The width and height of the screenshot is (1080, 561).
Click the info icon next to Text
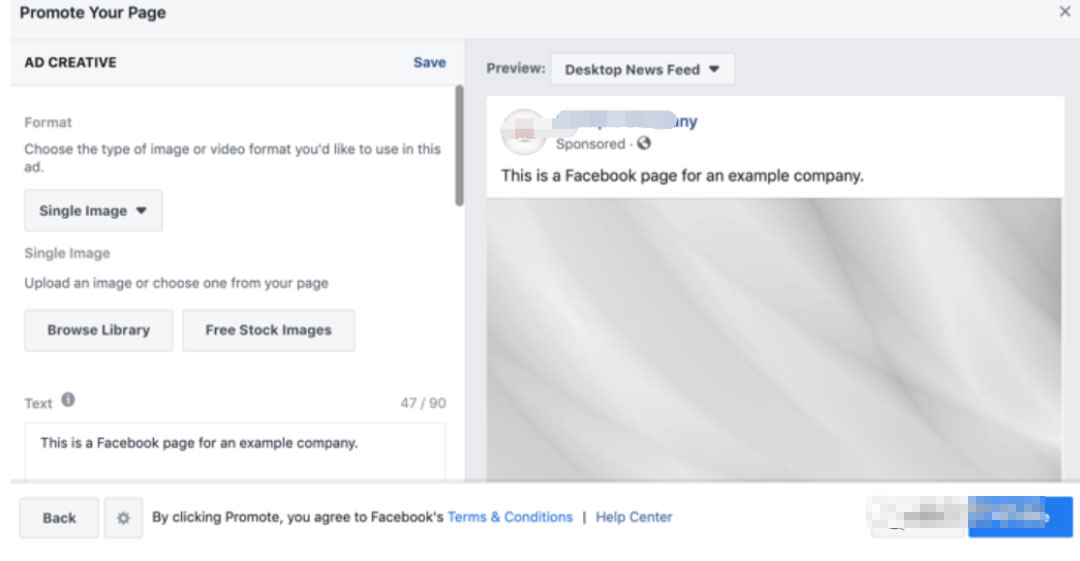pyautogui.click(x=68, y=400)
